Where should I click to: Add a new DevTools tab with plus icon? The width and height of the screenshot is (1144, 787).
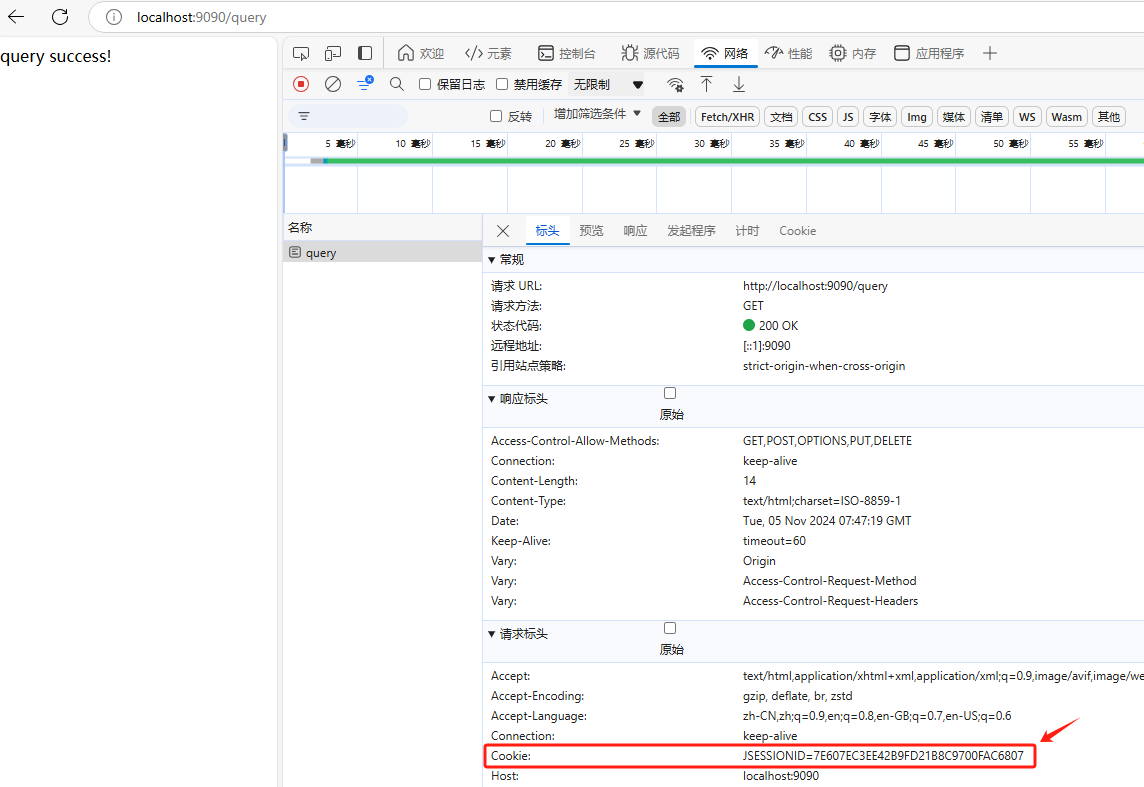tap(989, 53)
